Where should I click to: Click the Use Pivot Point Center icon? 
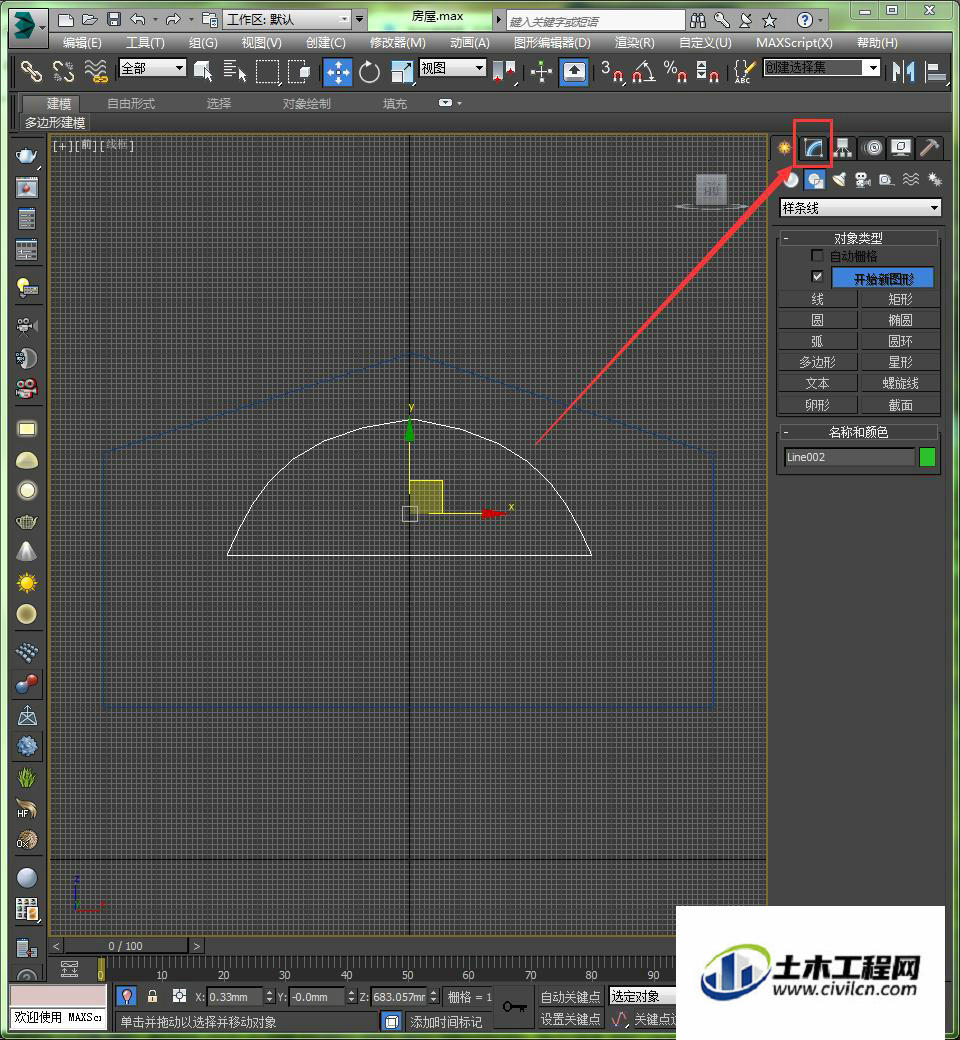[505, 71]
